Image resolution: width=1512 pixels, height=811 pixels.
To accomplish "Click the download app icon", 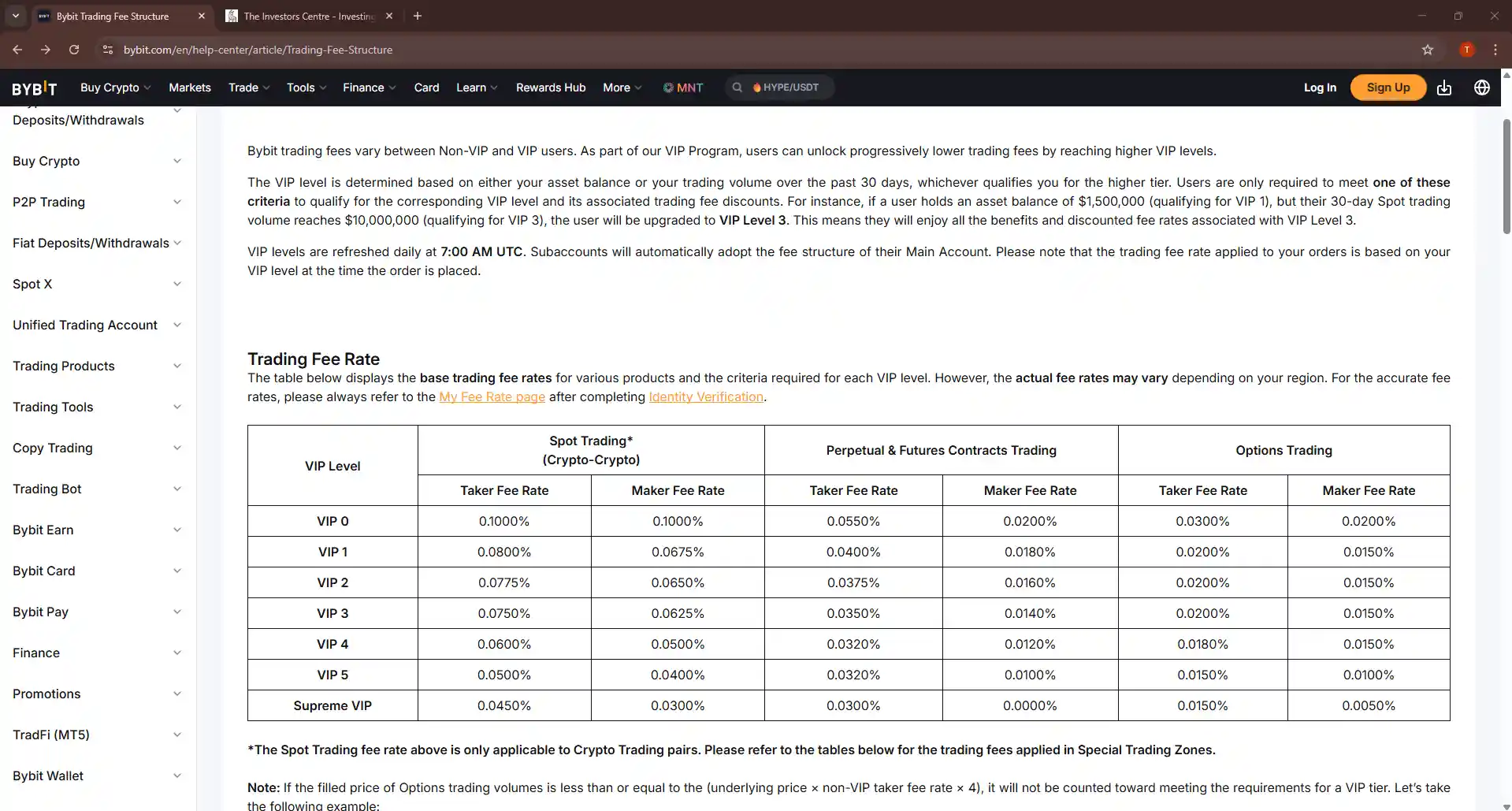I will 1444,87.
